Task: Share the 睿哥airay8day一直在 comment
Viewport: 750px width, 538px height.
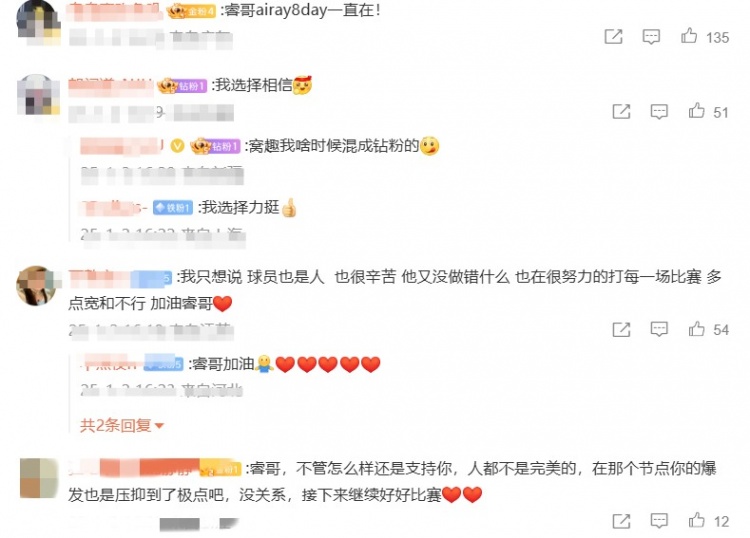Action: point(614,36)
